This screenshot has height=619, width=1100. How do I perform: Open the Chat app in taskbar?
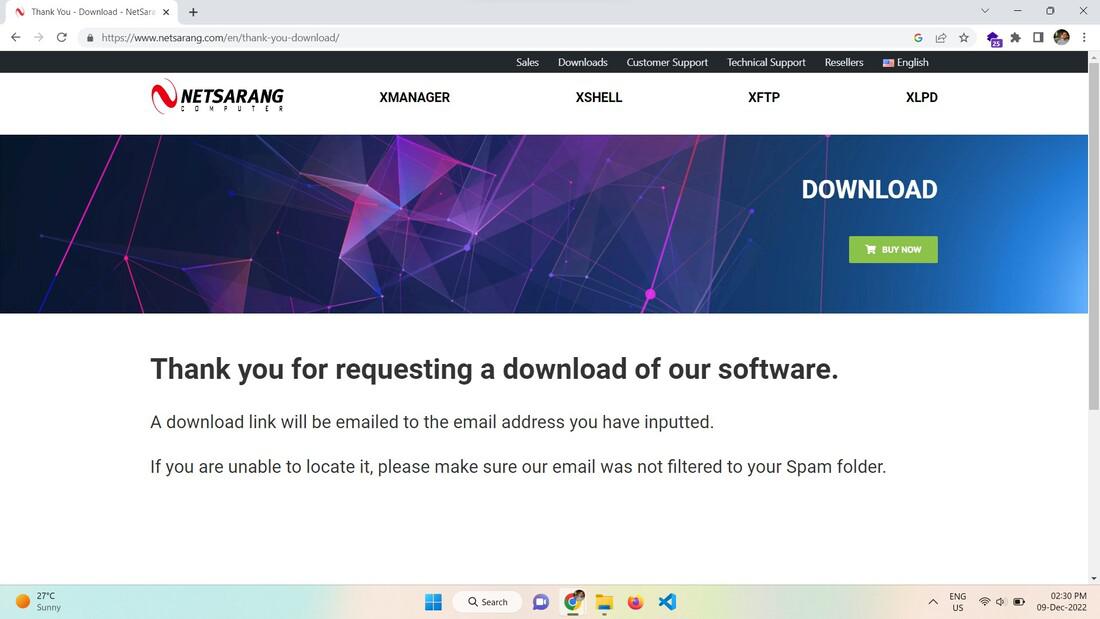coord(541,601)
